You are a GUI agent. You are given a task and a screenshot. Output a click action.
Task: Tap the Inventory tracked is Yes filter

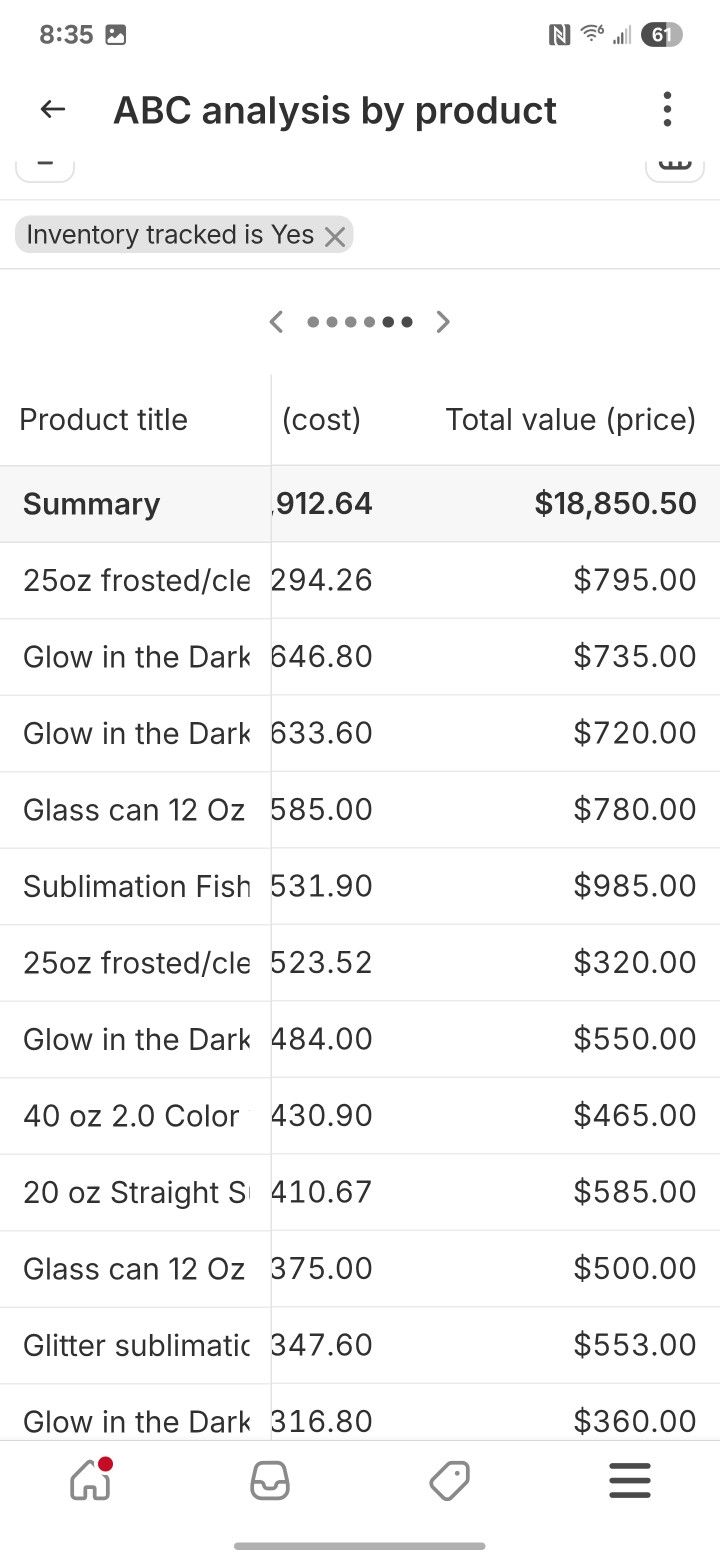pos(170,235)
